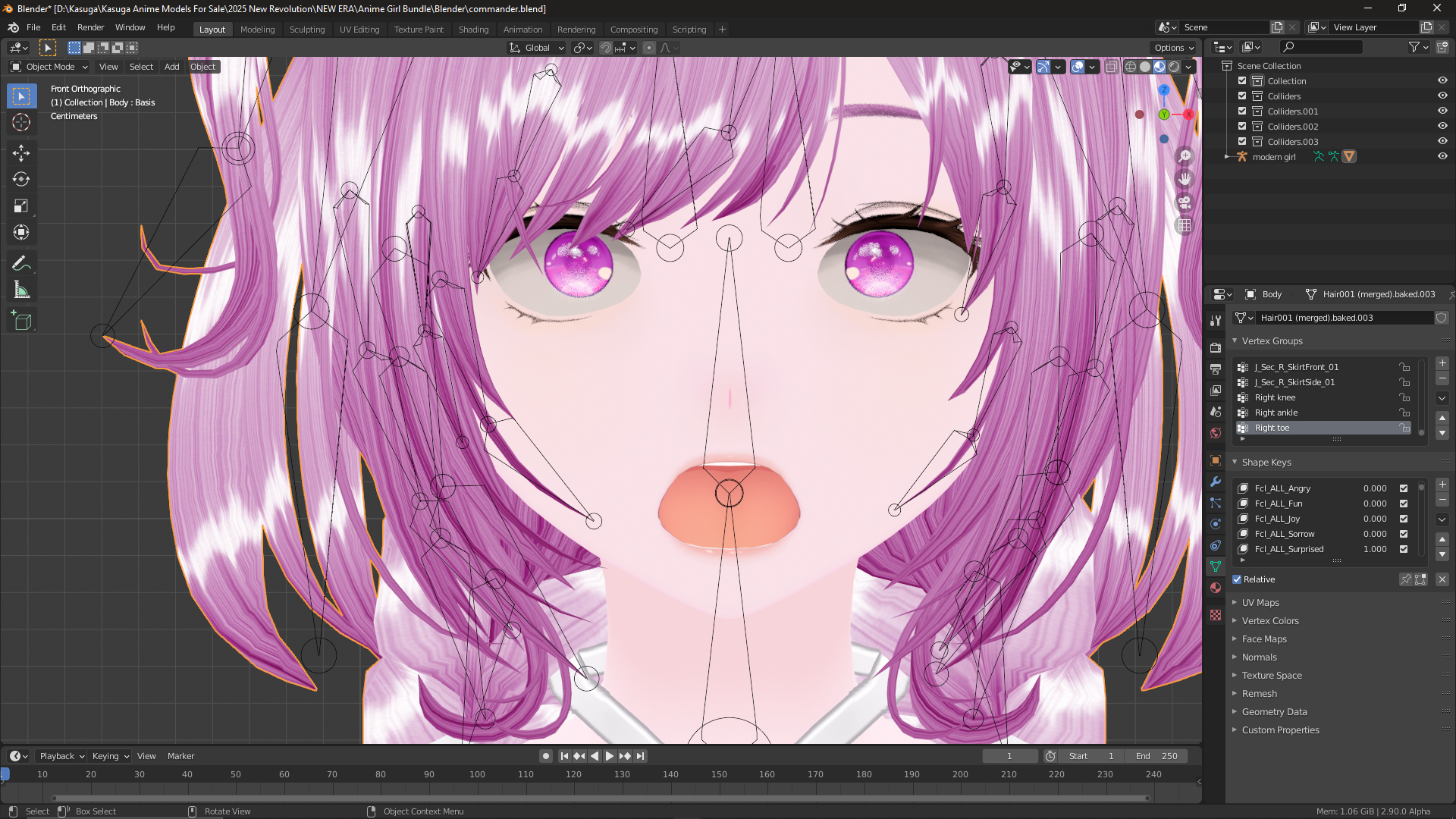Select the Move tool in toolbar
This screenshot has height=819, width=1456.
pos(21,153)
